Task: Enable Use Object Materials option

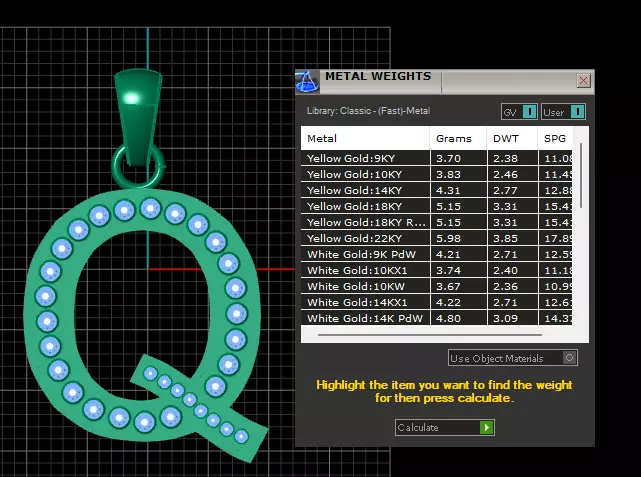Action: click(513, 358)
